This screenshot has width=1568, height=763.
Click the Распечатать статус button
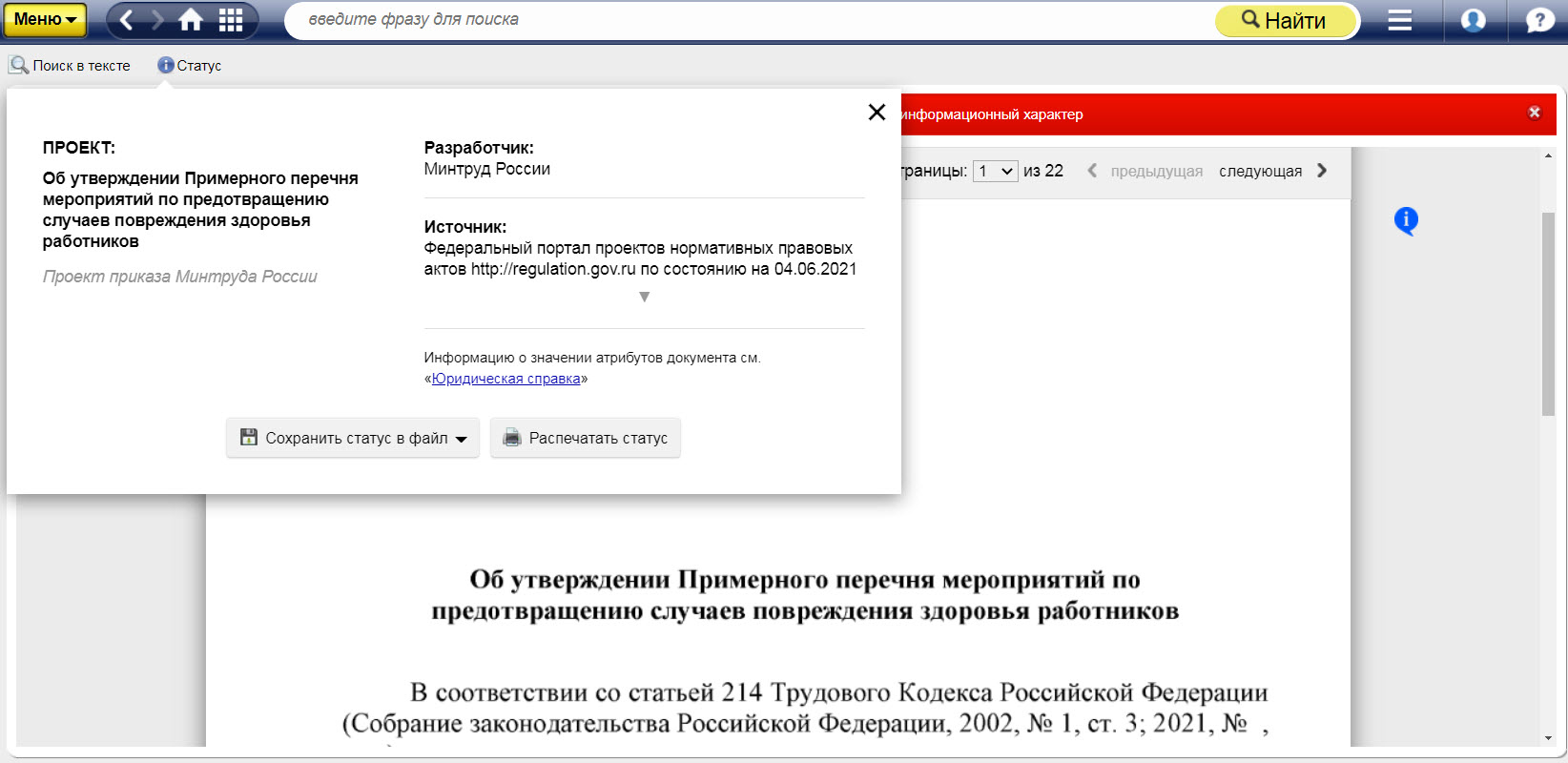click(586, 438)
